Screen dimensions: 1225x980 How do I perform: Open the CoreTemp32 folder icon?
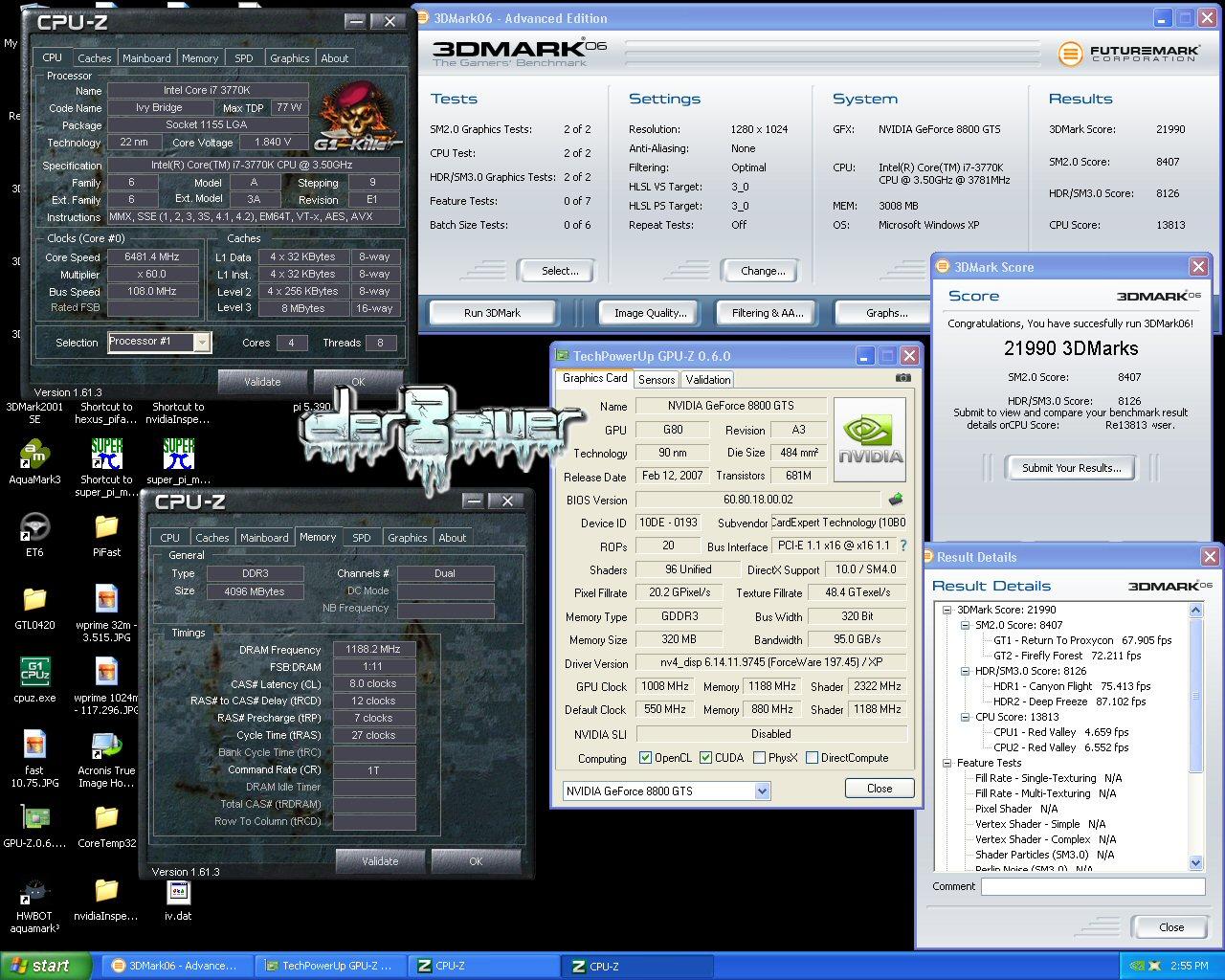(106, 818)
